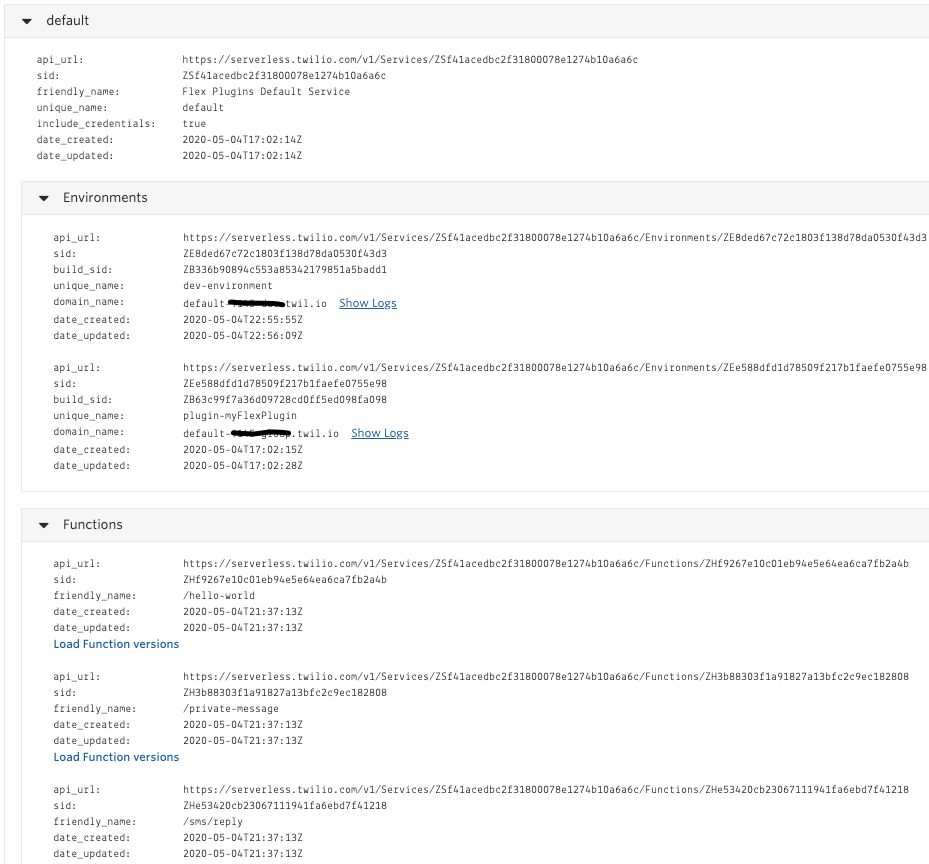This screenshot has height=864, width=929.
Task: Click service date_created 2020-05-04T17:02:14Z
Action: click(x=242, y=139)
